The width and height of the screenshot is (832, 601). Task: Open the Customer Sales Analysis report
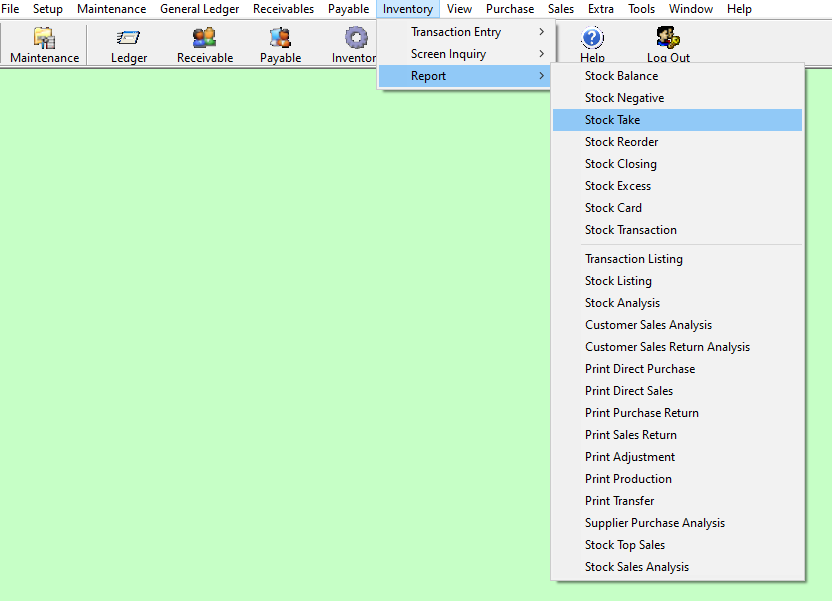pyautogui.click(x=678, y=325)
